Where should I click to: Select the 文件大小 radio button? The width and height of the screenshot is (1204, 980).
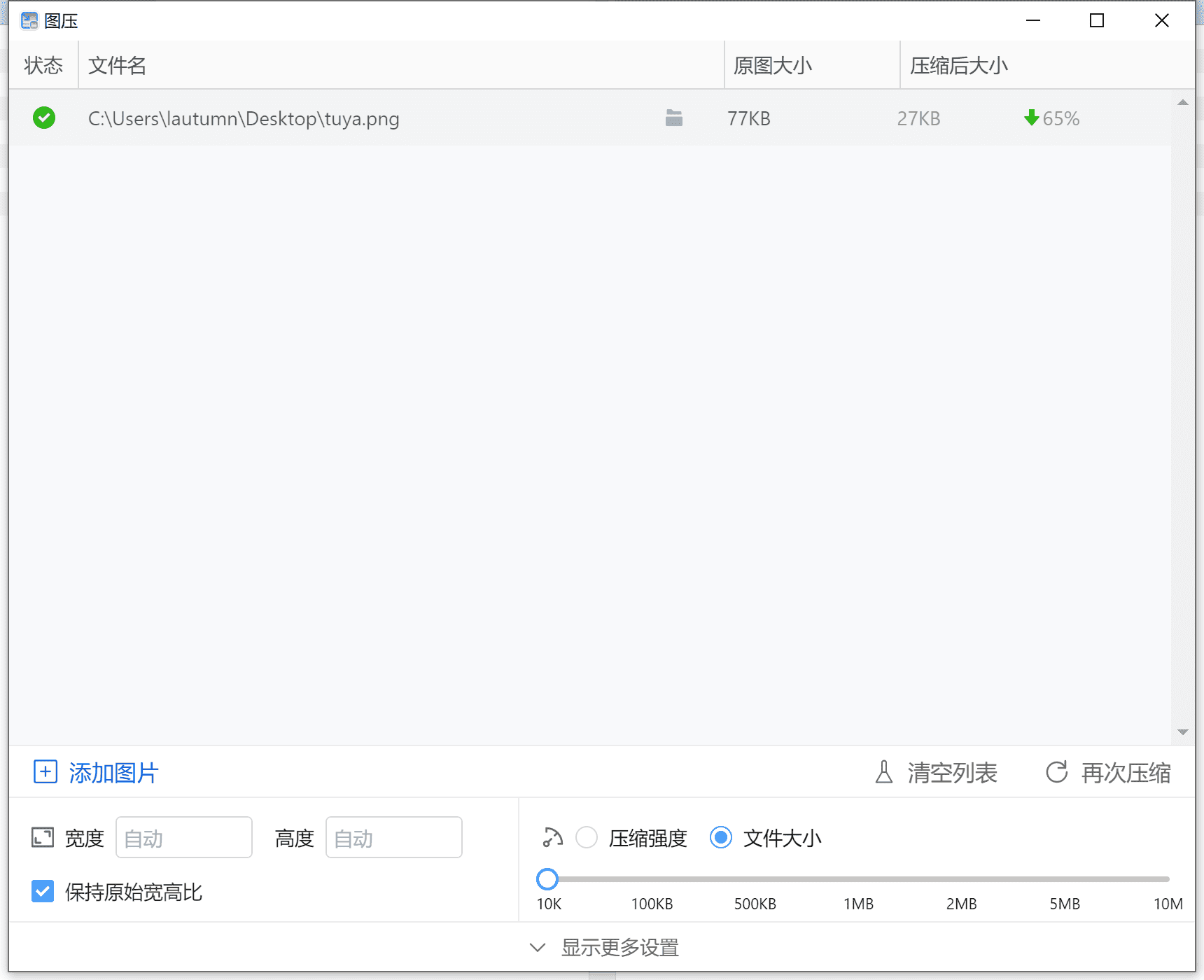[720, 837]
